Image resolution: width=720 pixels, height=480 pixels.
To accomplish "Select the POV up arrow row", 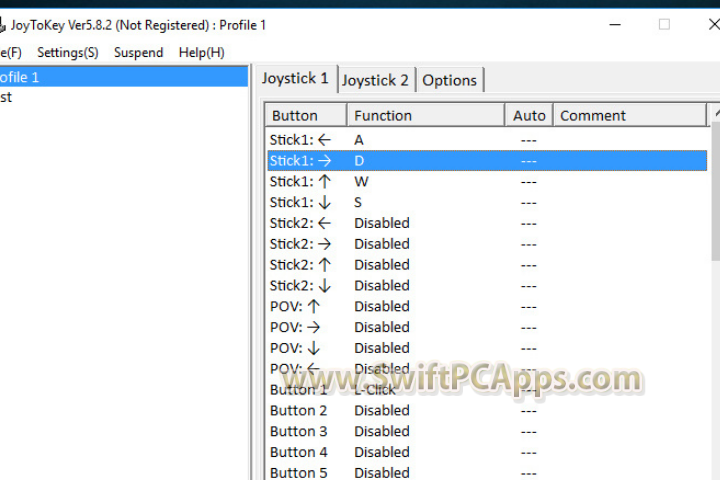I will tap(487, 306).
